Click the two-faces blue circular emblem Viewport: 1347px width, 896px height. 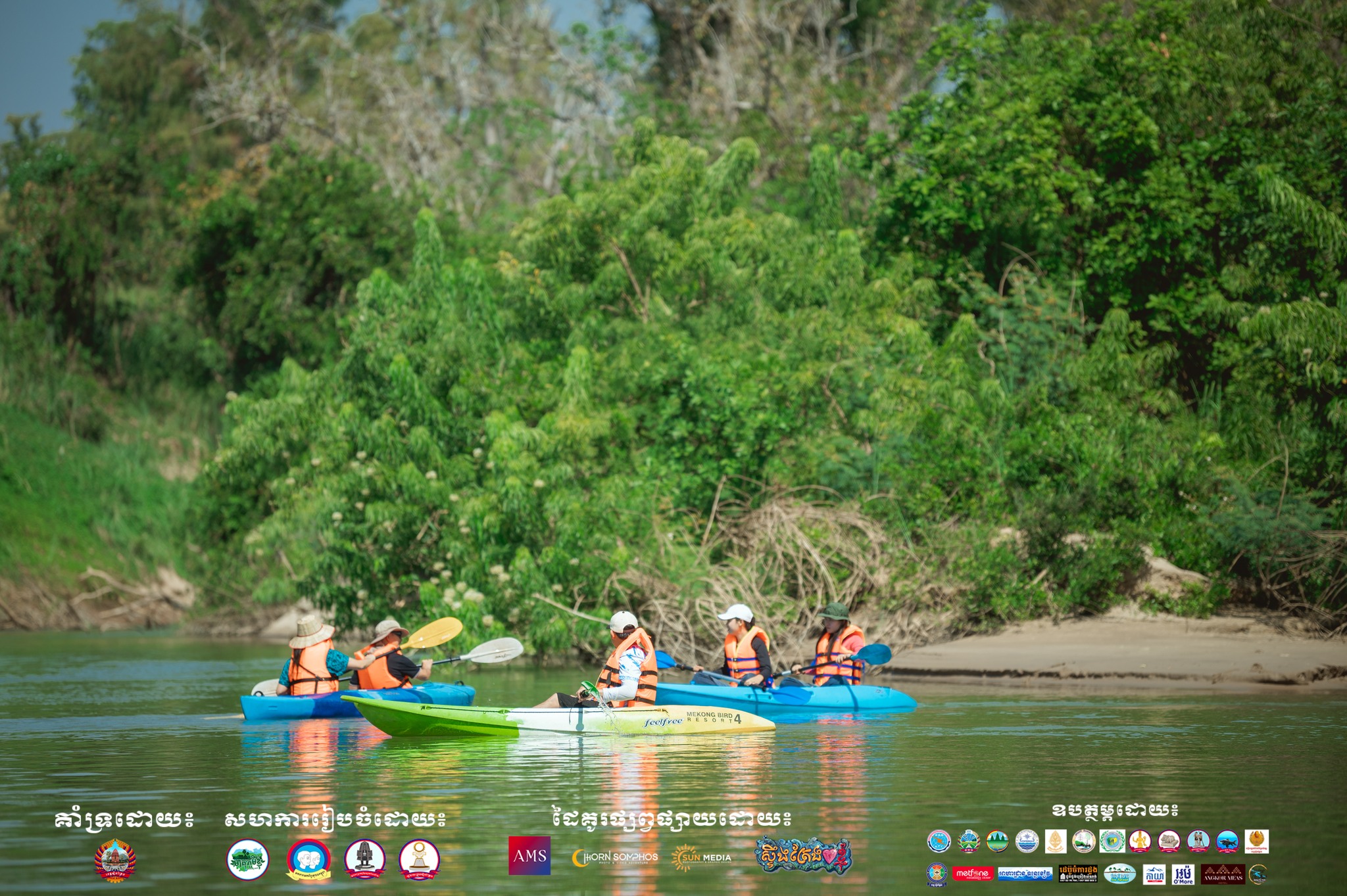(x=308, y=859)
